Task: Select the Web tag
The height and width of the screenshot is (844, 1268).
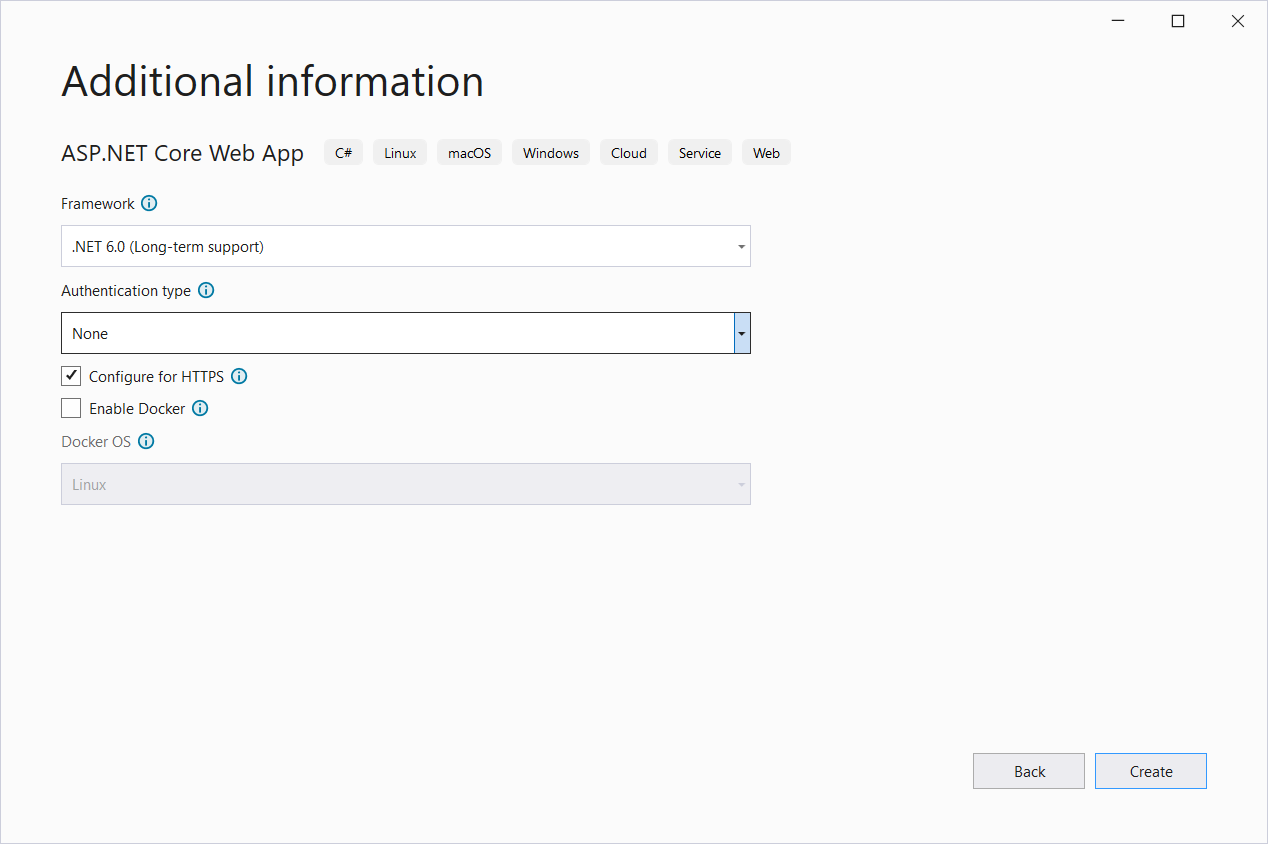Action: point(767,153)
